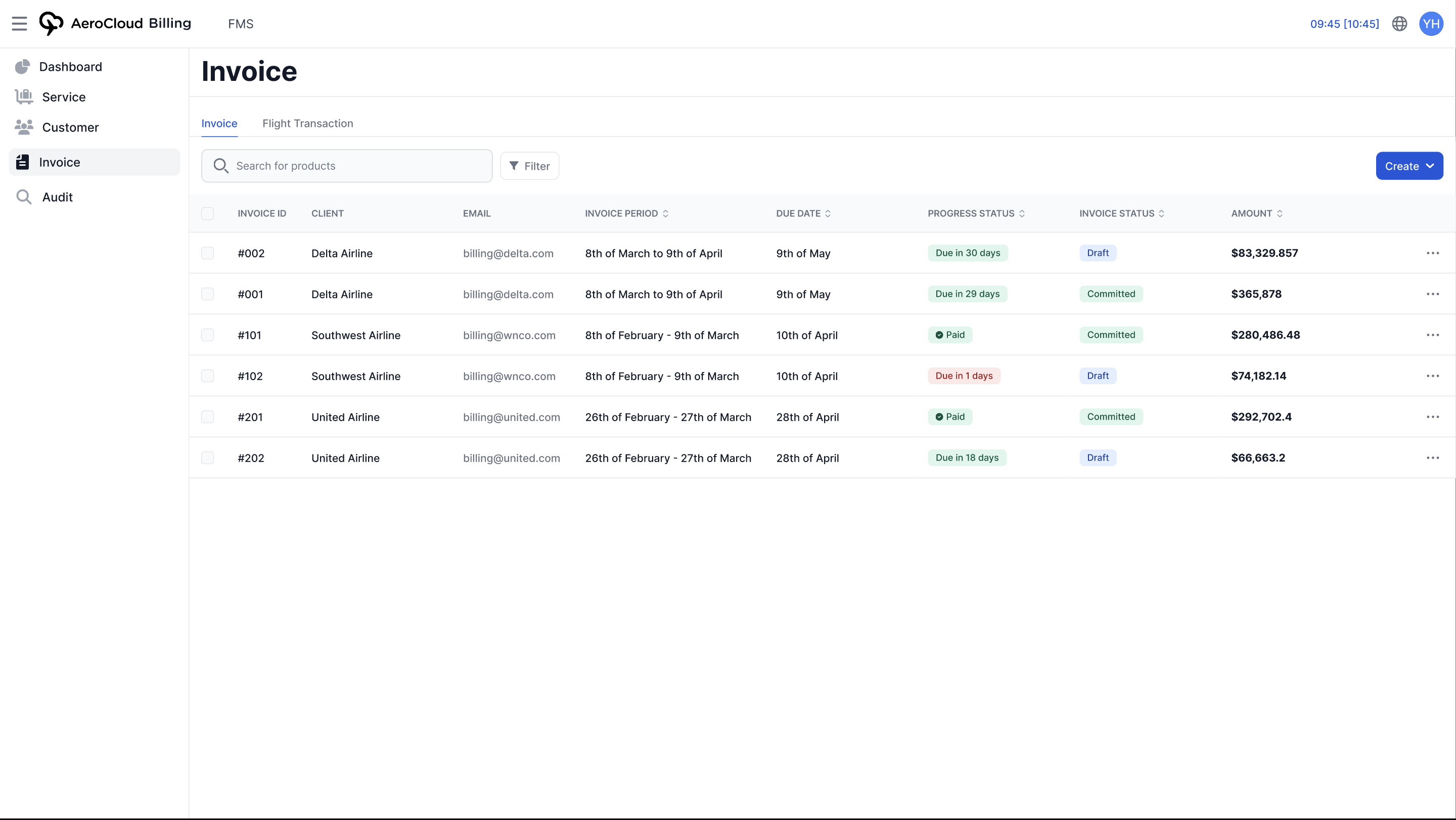
Task: Select the Service icon in sidebar
Action: 24,97
